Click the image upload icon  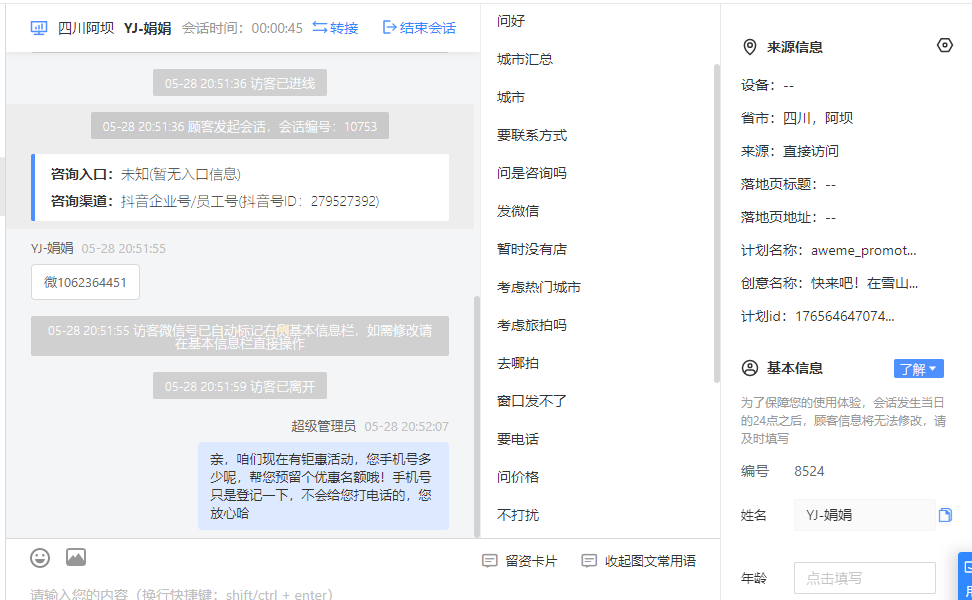[76, 557]
